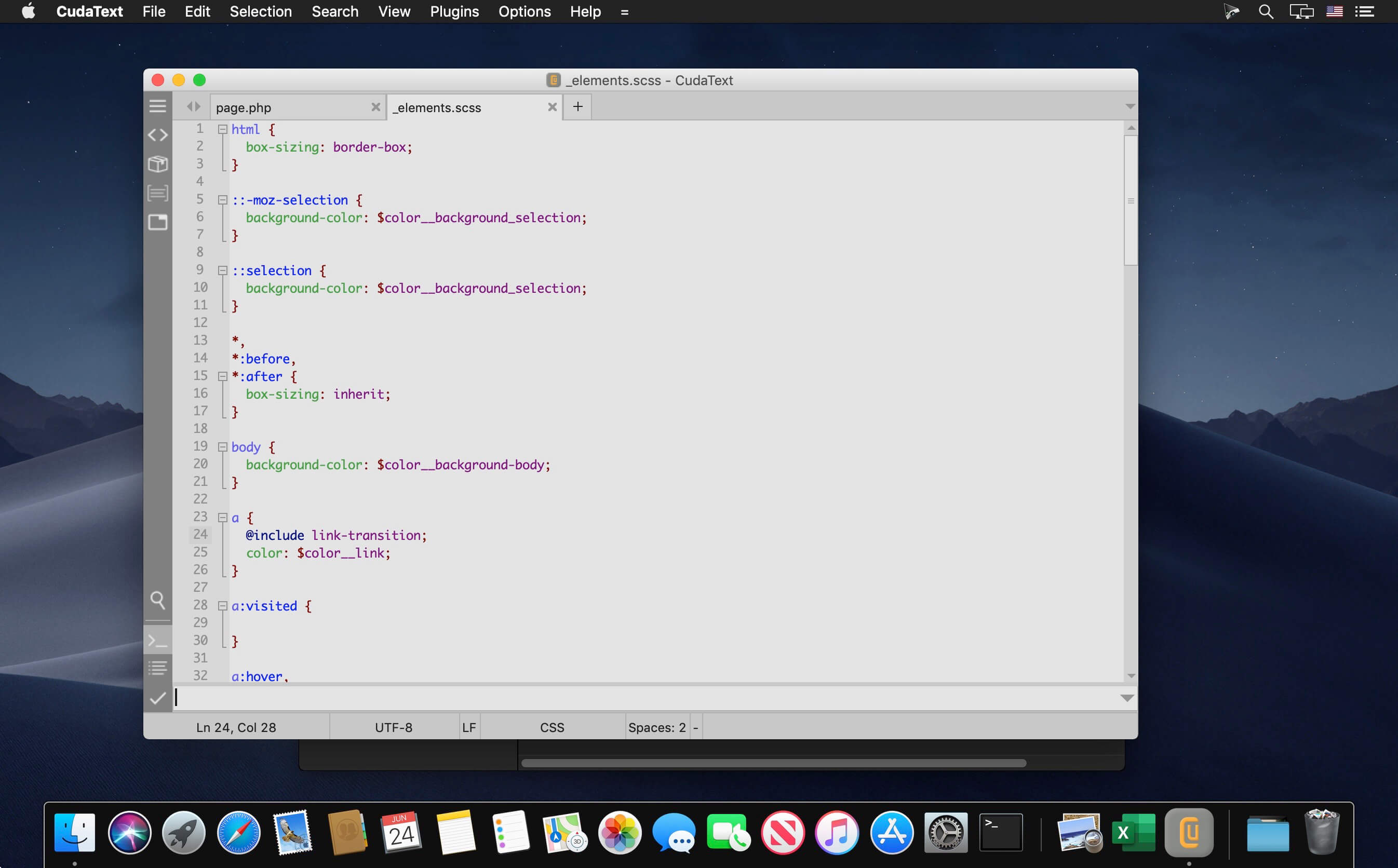Open the Tabs list panel icon
Viewport: 1398px width, 868px height.
click(x=157, y=222)
